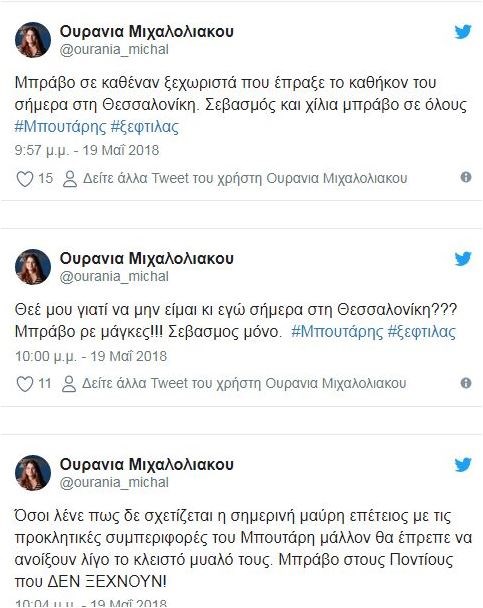Open #ξεφτιλας hashtag in second tweet

click(x=422, y=332)
